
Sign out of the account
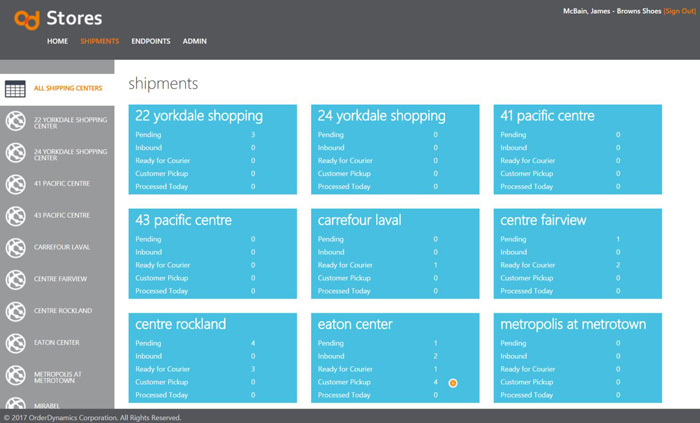679,11
